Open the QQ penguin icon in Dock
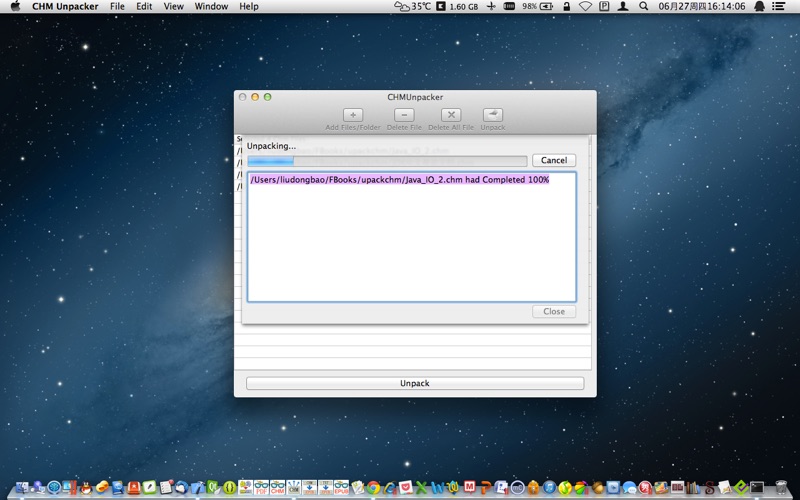The height and width of the screenshot is (500, 800). (x=86, y=488)
